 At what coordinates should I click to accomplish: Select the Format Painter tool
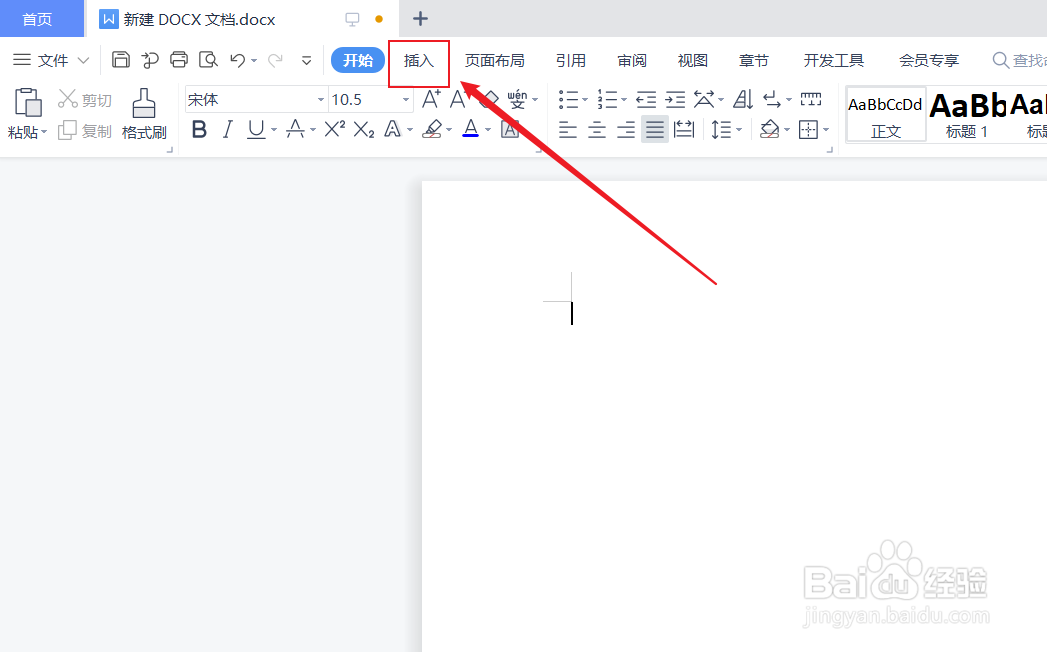pyautogui.click(x=143, y=110)
